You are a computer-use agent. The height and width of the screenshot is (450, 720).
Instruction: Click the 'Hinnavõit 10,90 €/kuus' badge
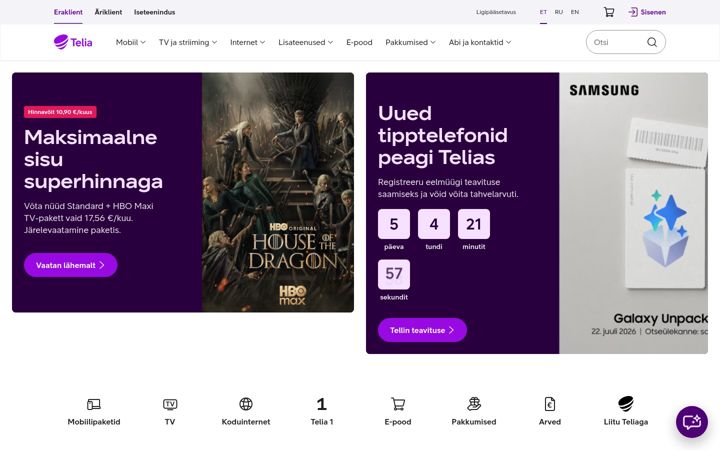tap(60, 112)
